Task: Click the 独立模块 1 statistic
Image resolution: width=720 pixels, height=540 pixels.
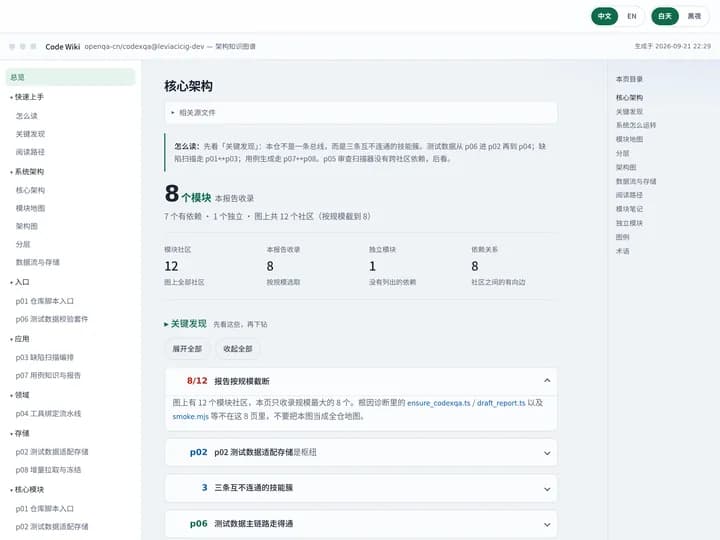Action: tap(393, 266)
